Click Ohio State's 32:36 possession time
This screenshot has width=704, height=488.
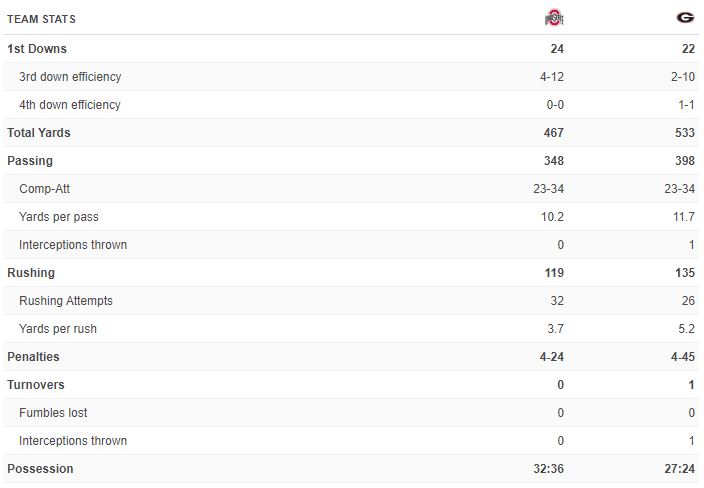coord(547,469)
